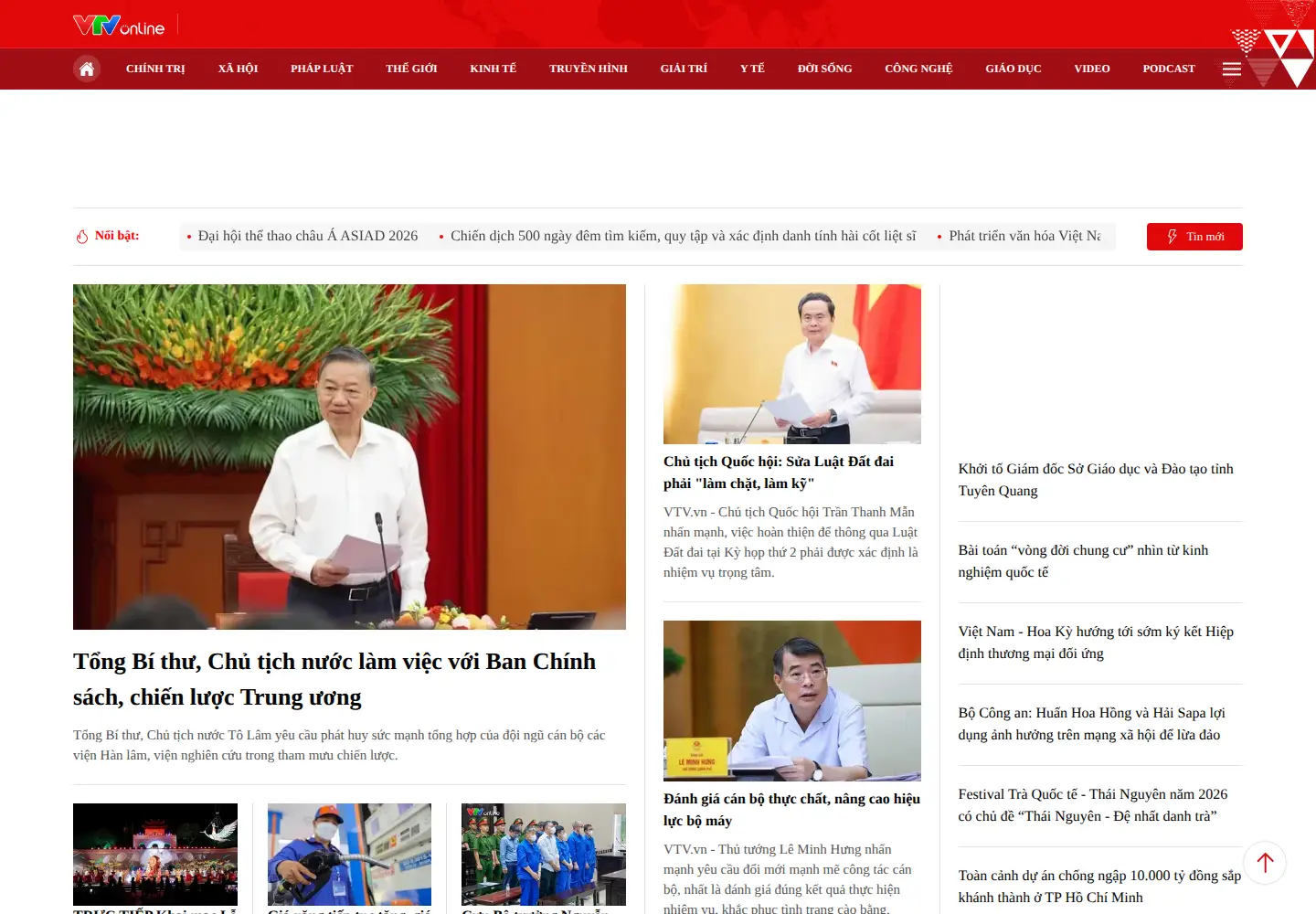Go to VIDEO section
This screenshot has width=1316, height=914.
(1092, 69)
